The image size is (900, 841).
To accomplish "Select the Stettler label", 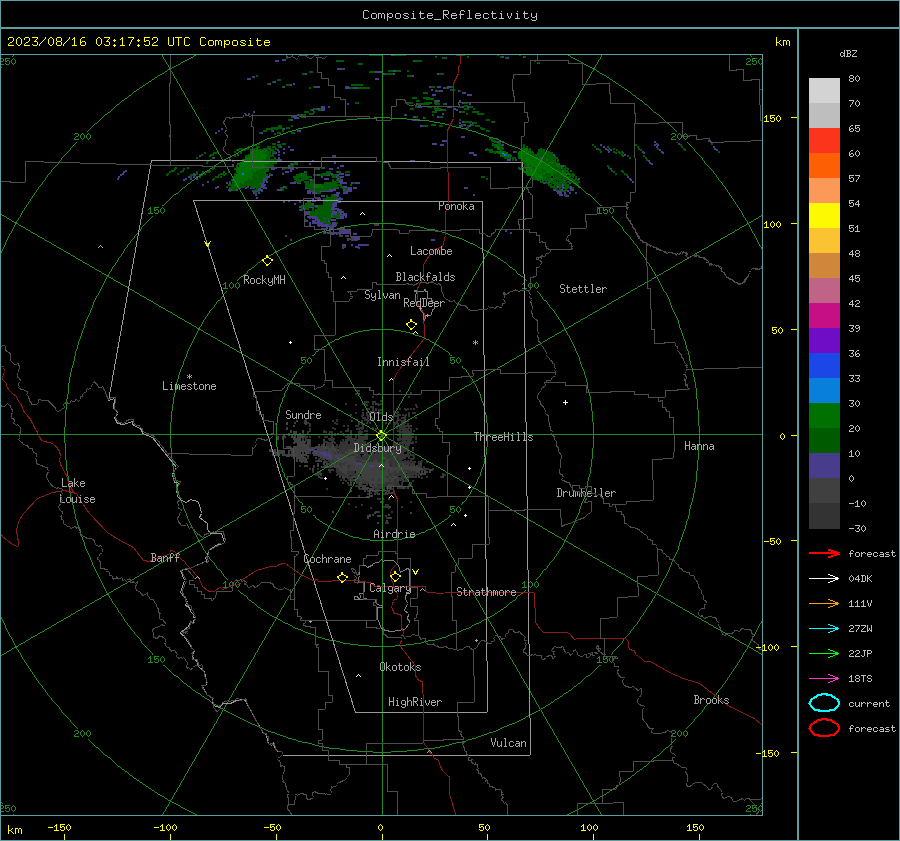I will pyautogui.click(x=583, y=289).
